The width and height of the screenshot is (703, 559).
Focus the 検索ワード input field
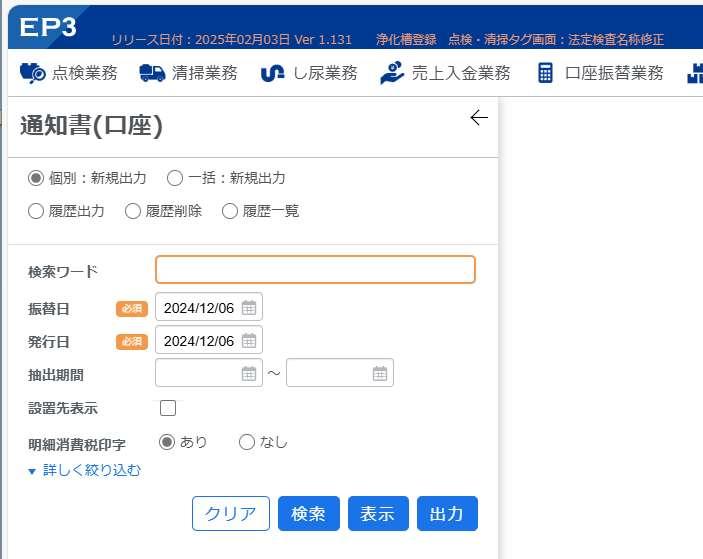[315, 269]
